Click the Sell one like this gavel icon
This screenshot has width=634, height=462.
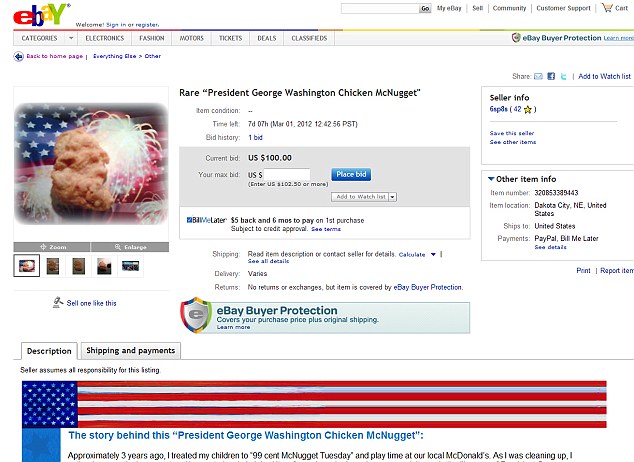click(58, 302)
